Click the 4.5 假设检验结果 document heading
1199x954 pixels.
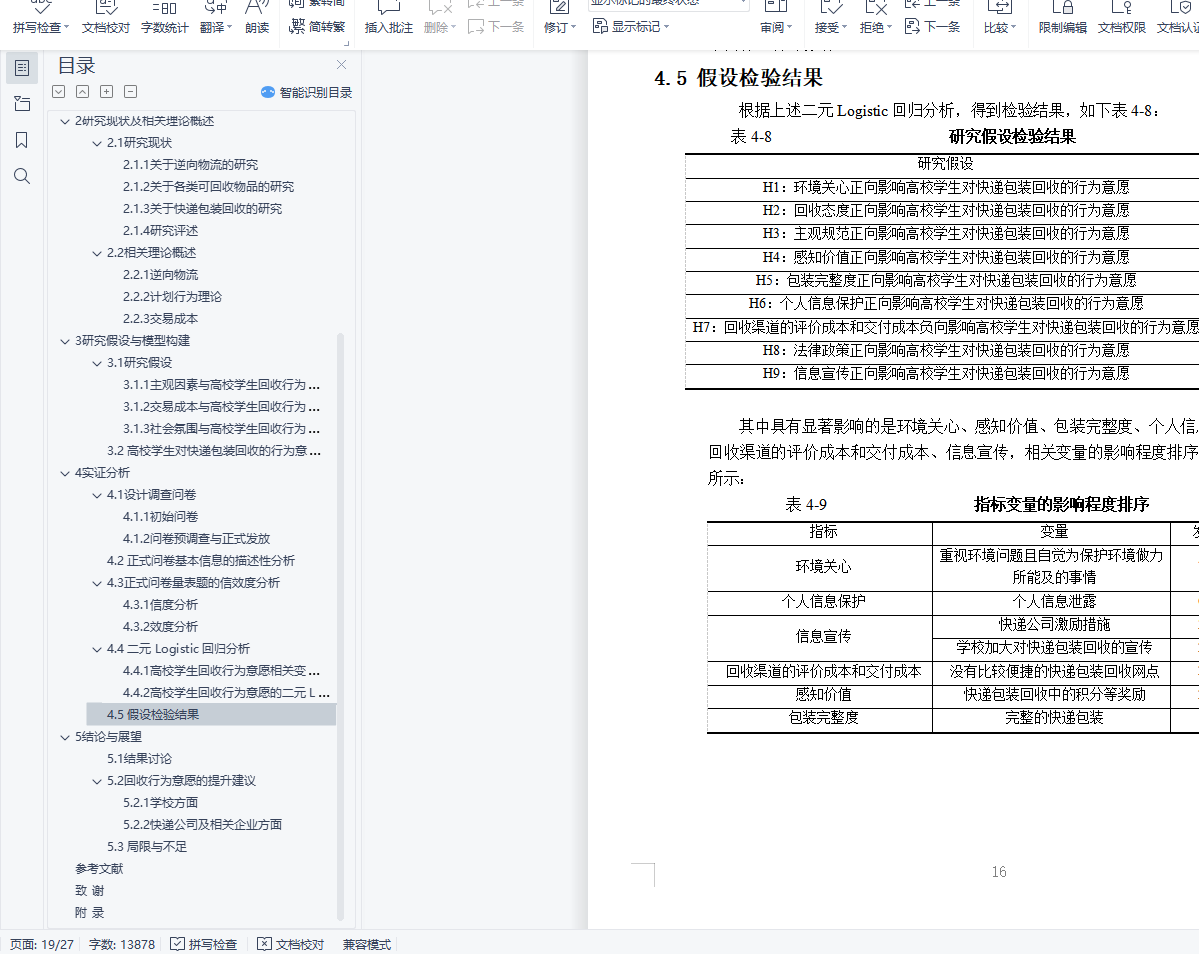pos(738,78)
